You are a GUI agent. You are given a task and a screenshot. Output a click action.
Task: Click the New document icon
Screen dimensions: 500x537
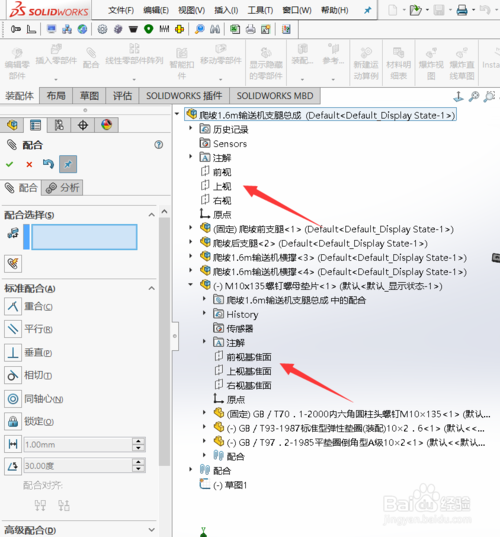[392, 10]
